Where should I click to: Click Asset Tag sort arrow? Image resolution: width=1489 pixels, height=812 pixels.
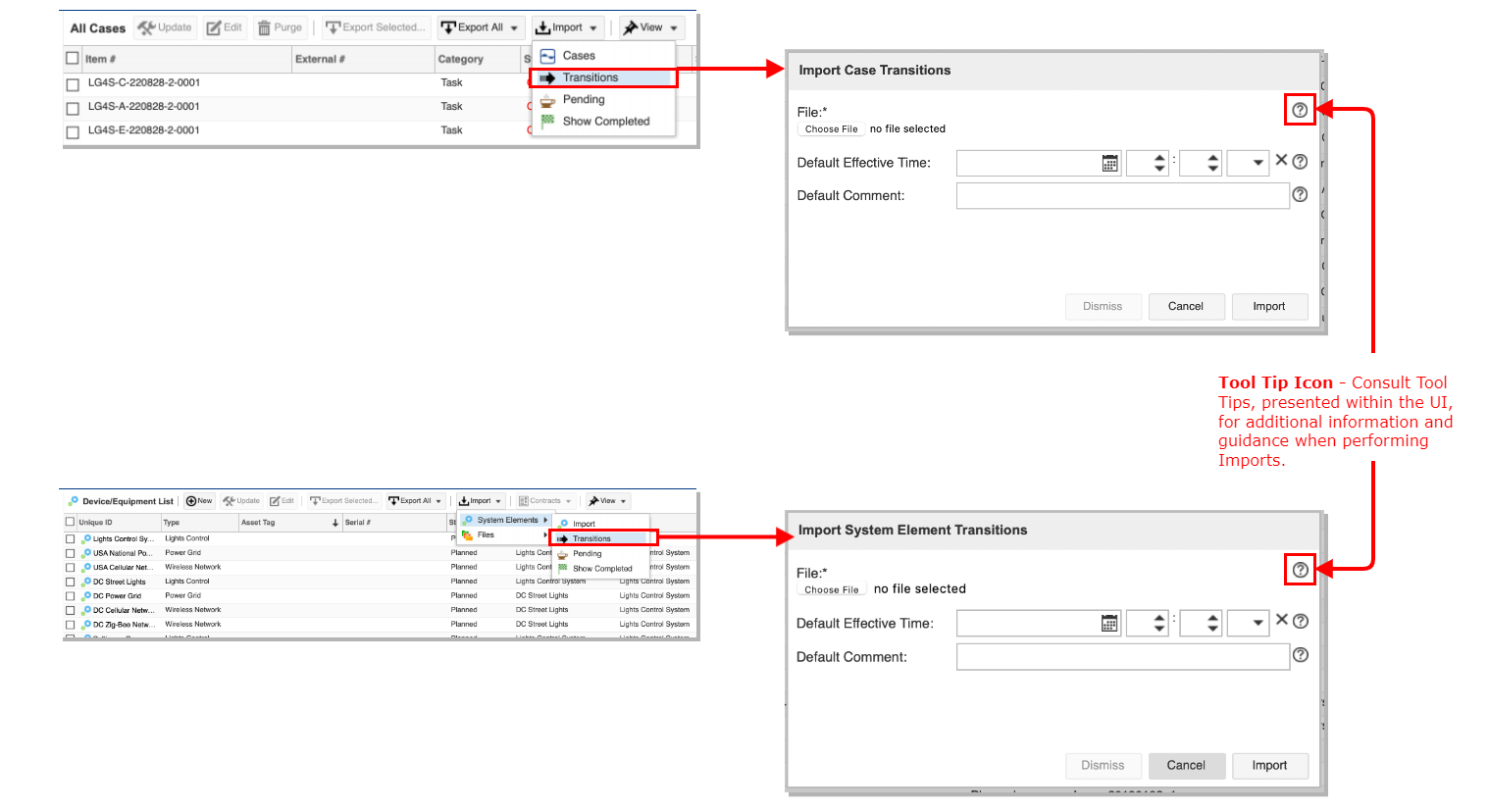[x=335, y=523]
